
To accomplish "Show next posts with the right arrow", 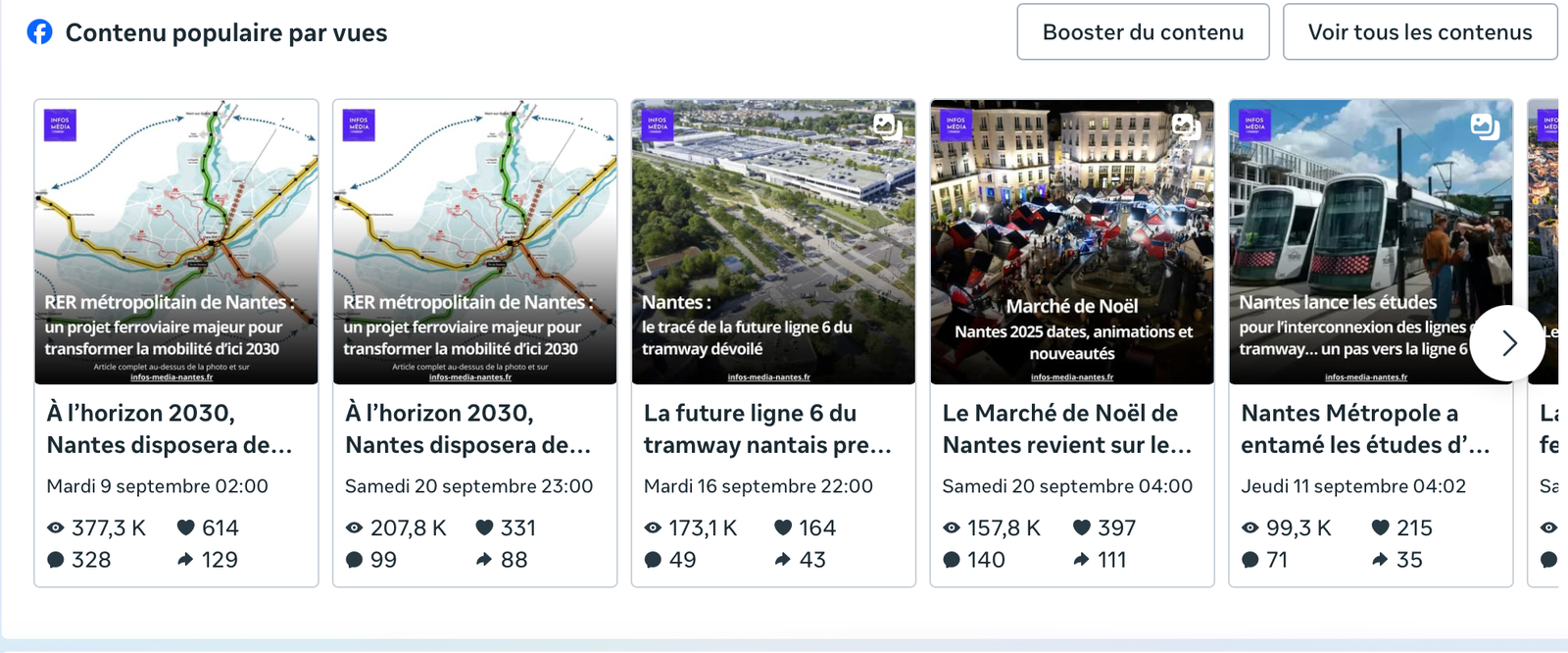I will click(1508, 343).
